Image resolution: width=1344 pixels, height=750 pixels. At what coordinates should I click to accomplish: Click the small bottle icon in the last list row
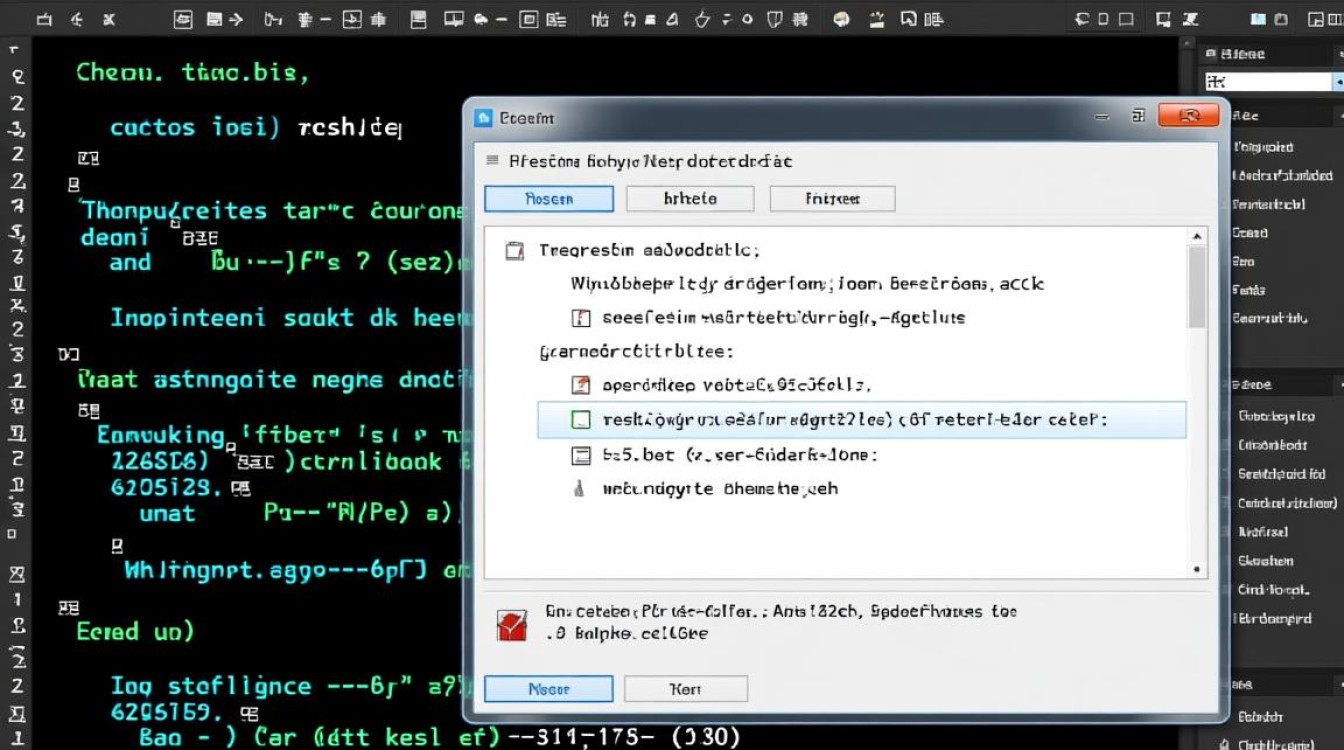click(x=579, y=489)
